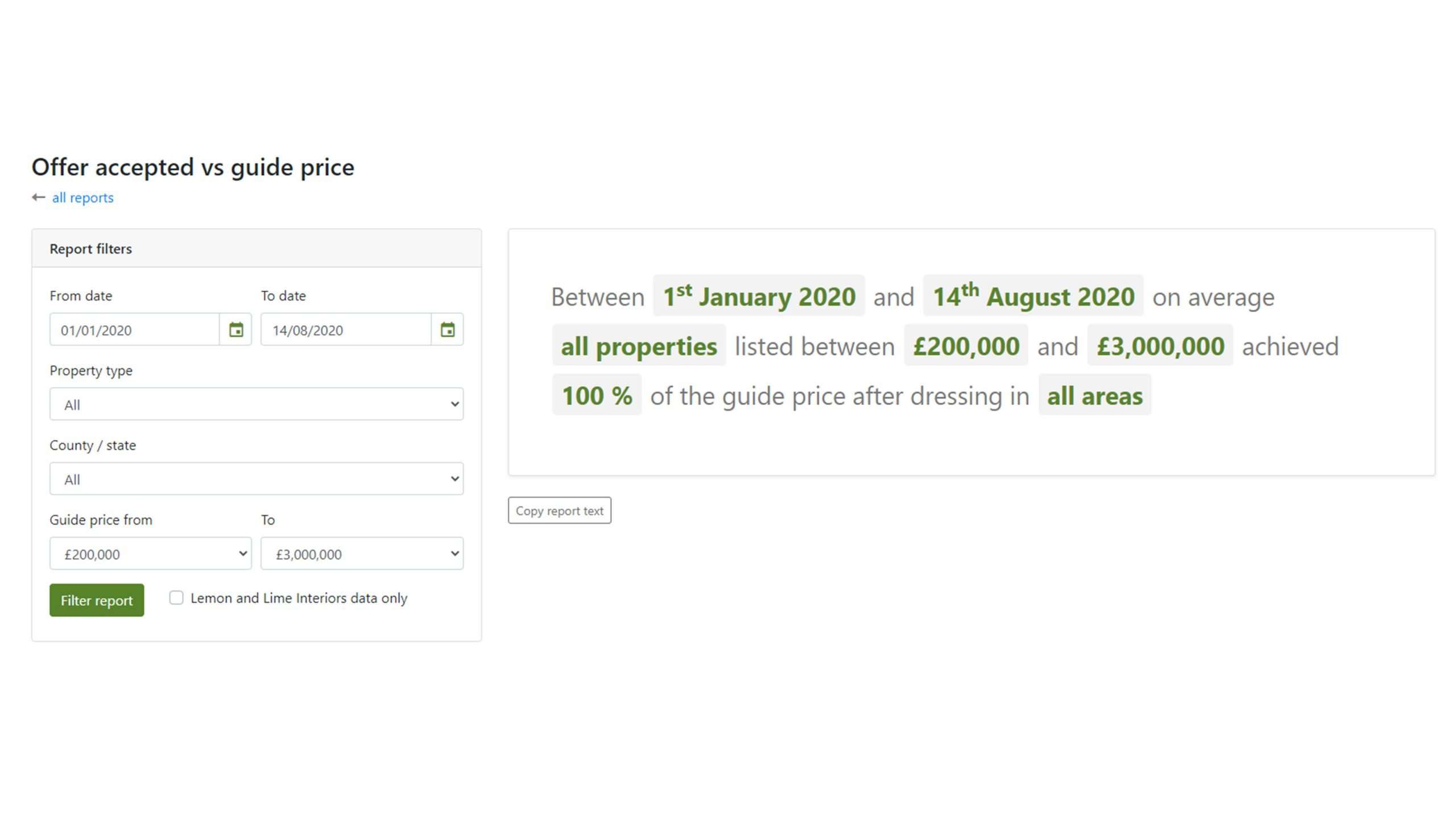The width and height of the screenshot is (1456, 819).
Task: Expand the Property type dropdown
Action: click(x=257, y=404)
